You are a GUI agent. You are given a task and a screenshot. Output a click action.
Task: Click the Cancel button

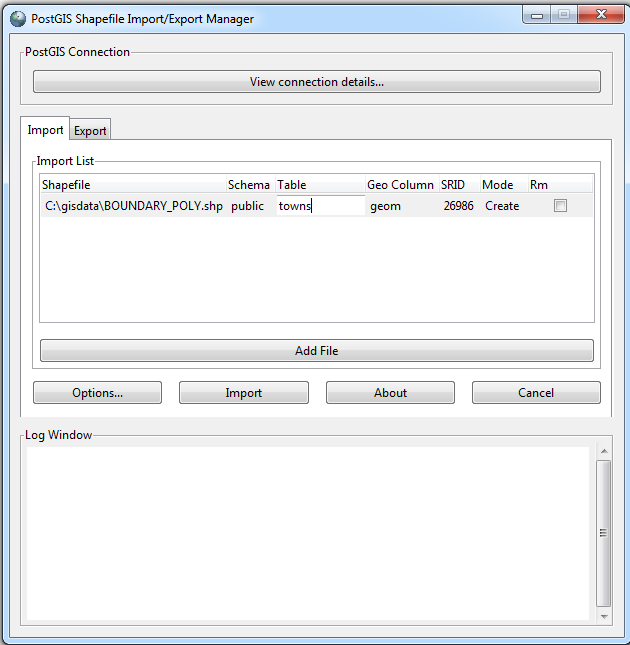click(x=536, y=392)
